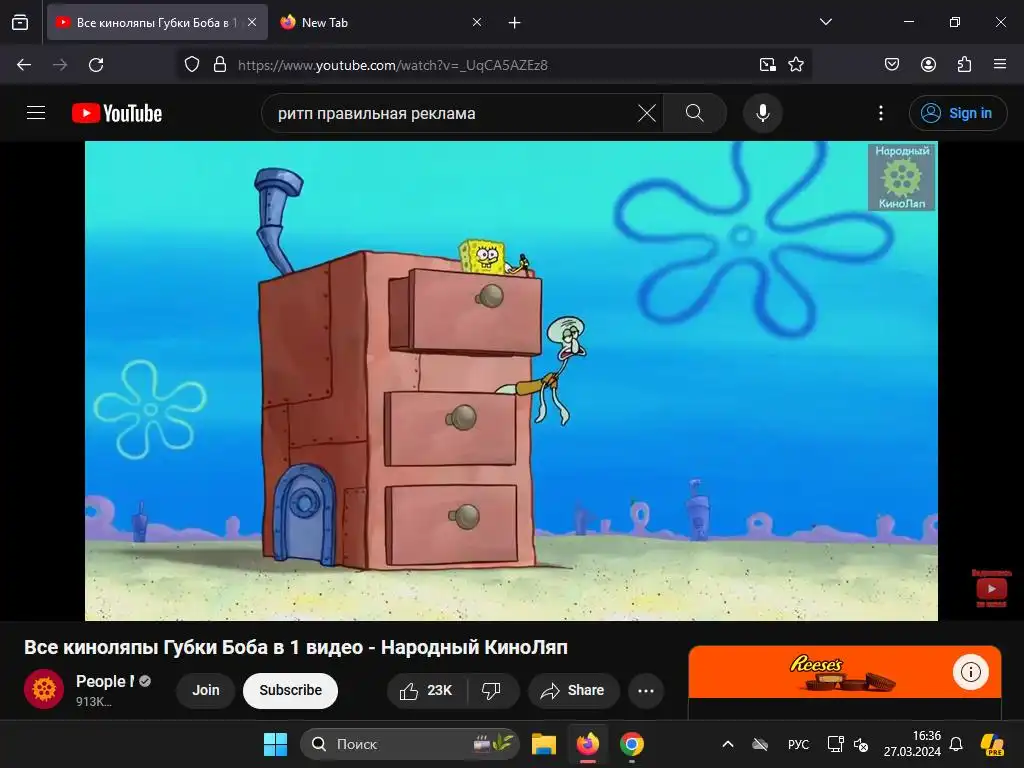Open File Explorer from the taskbar
Viewport: 1024px width, 768px height.
(x=543, y=744)
